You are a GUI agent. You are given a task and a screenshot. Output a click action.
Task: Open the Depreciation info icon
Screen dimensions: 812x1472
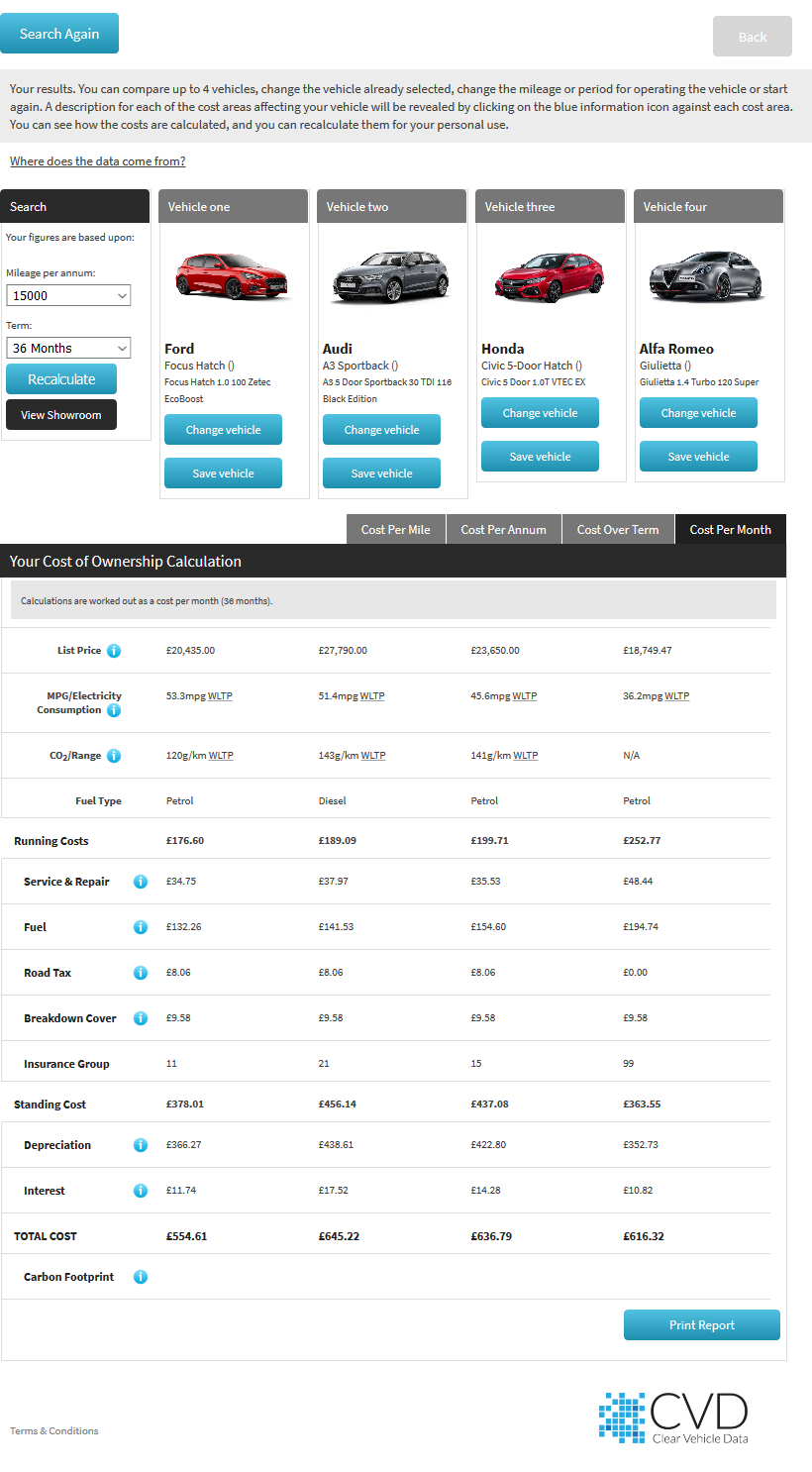point(141,1145)
